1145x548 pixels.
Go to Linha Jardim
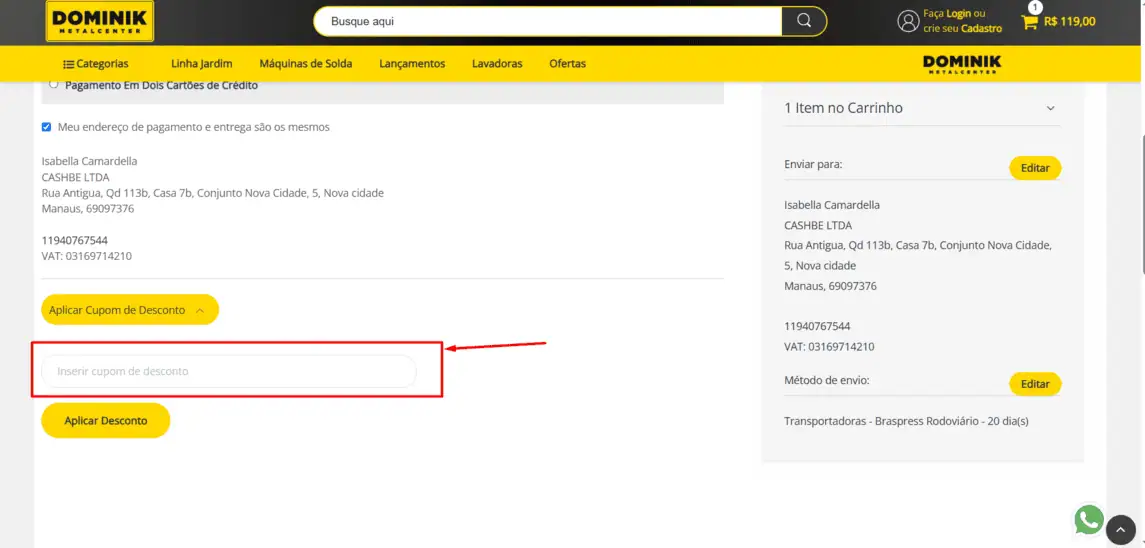click(x=202, y=64)
